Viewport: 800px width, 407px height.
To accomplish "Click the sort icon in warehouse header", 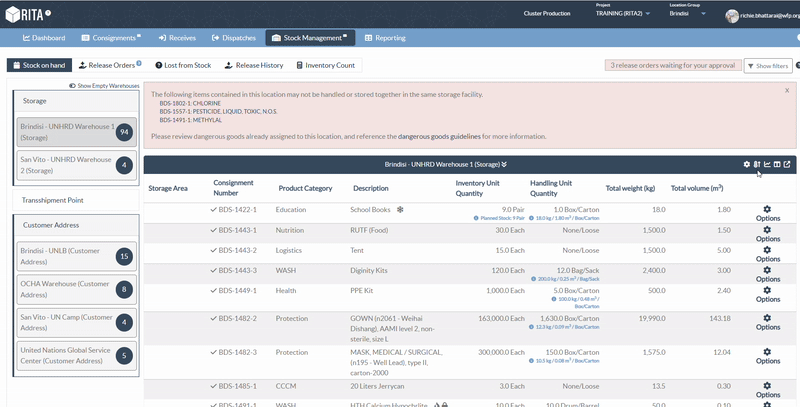I will 757,164.
